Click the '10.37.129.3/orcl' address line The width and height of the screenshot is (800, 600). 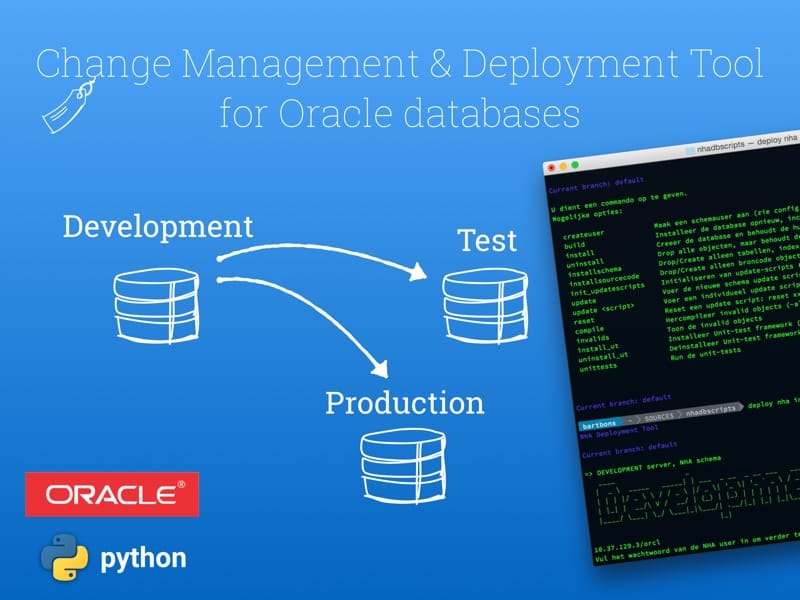pos(627,545)
